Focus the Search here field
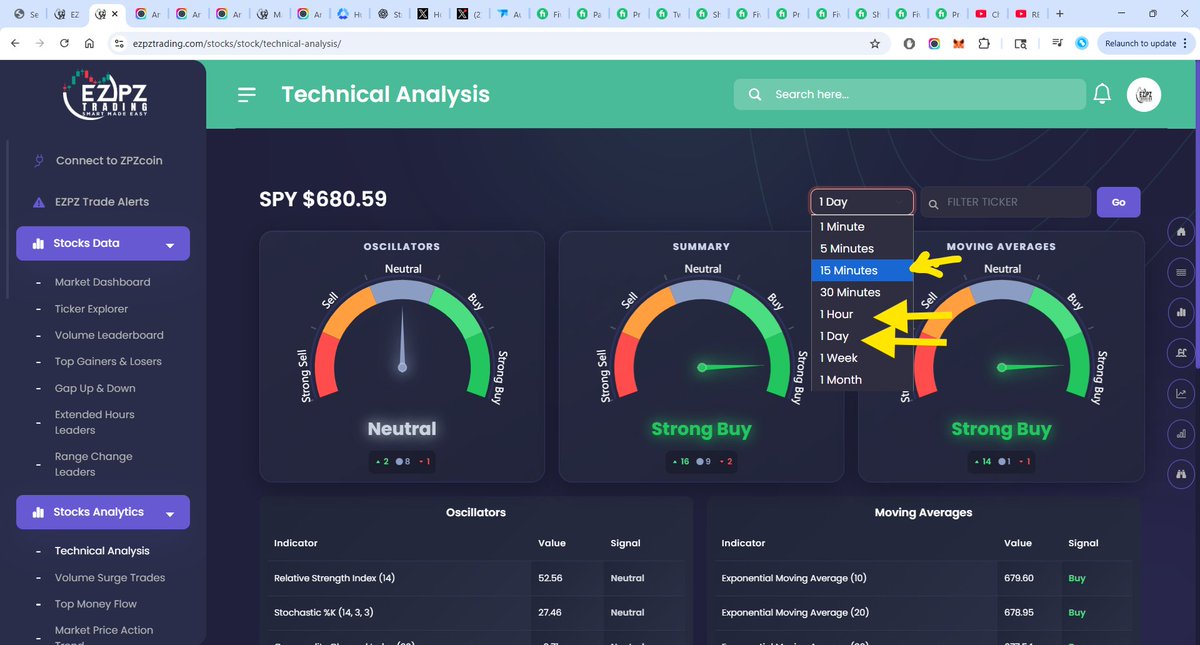 coord(910,94)
